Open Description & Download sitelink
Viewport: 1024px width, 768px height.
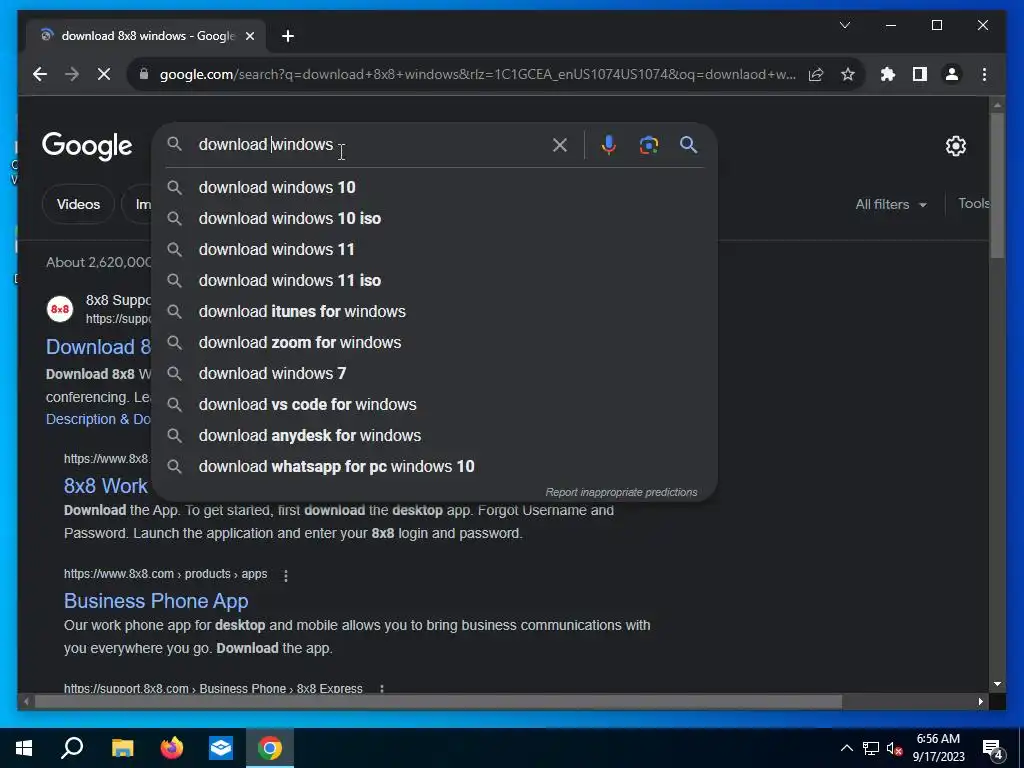(x=98, y=419)
